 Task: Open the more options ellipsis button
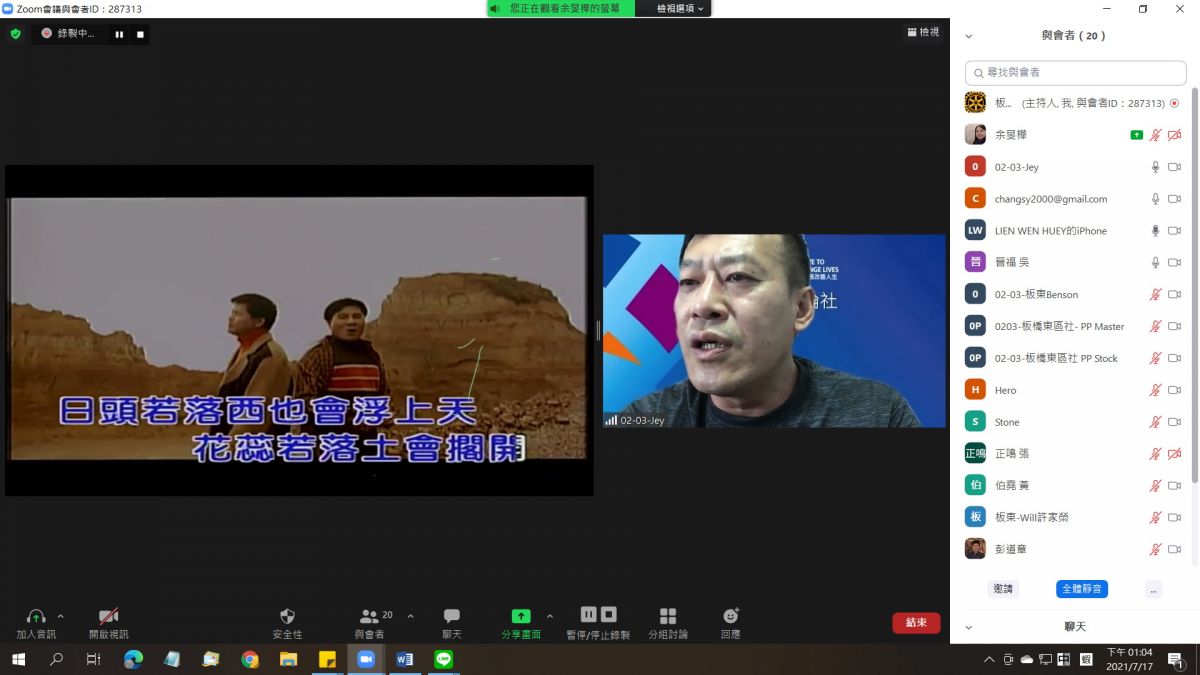tap(1154, 589)
